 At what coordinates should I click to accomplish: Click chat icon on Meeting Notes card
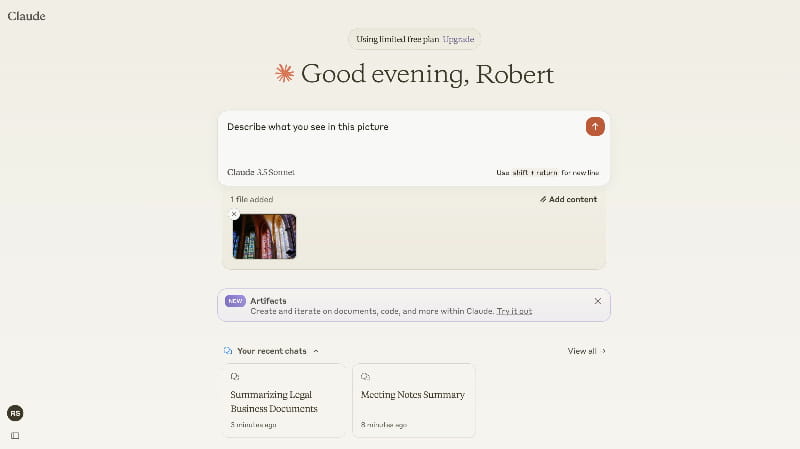point(365,377)
